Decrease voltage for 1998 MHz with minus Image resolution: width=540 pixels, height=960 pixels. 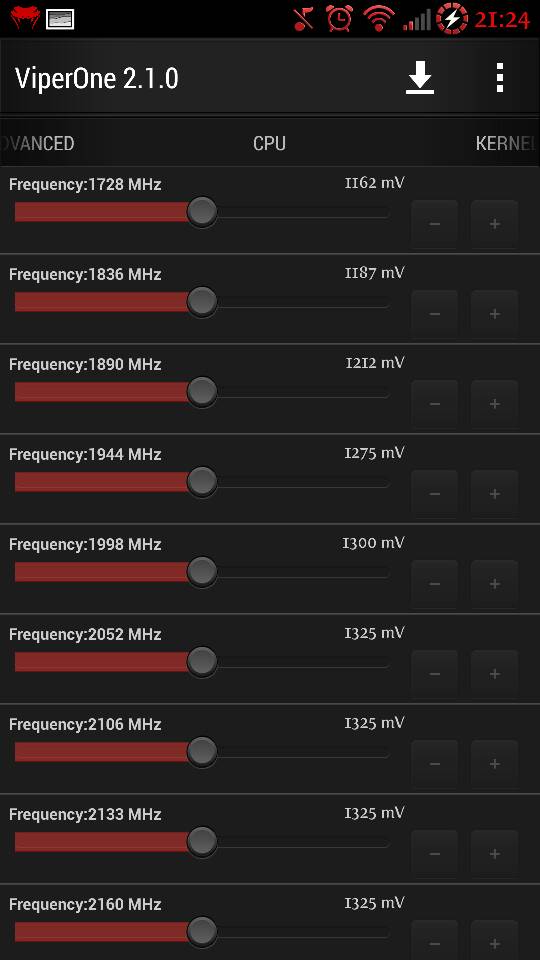pyautogui.click(x=435, y=584)
